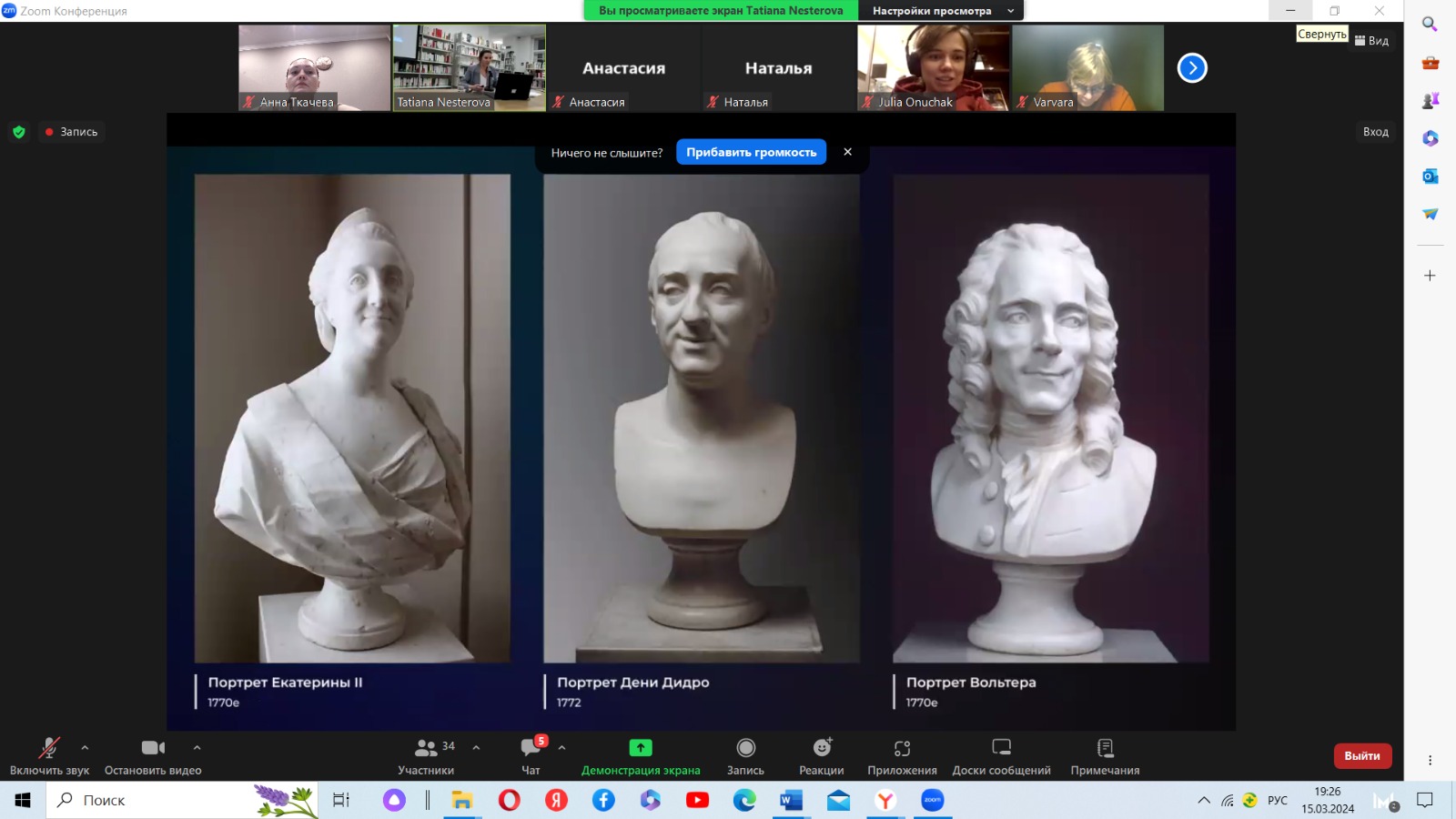The image size is (1456, 819).
Task: Open the Настройки просмотра dropdown
Action: tap(941, 11)
